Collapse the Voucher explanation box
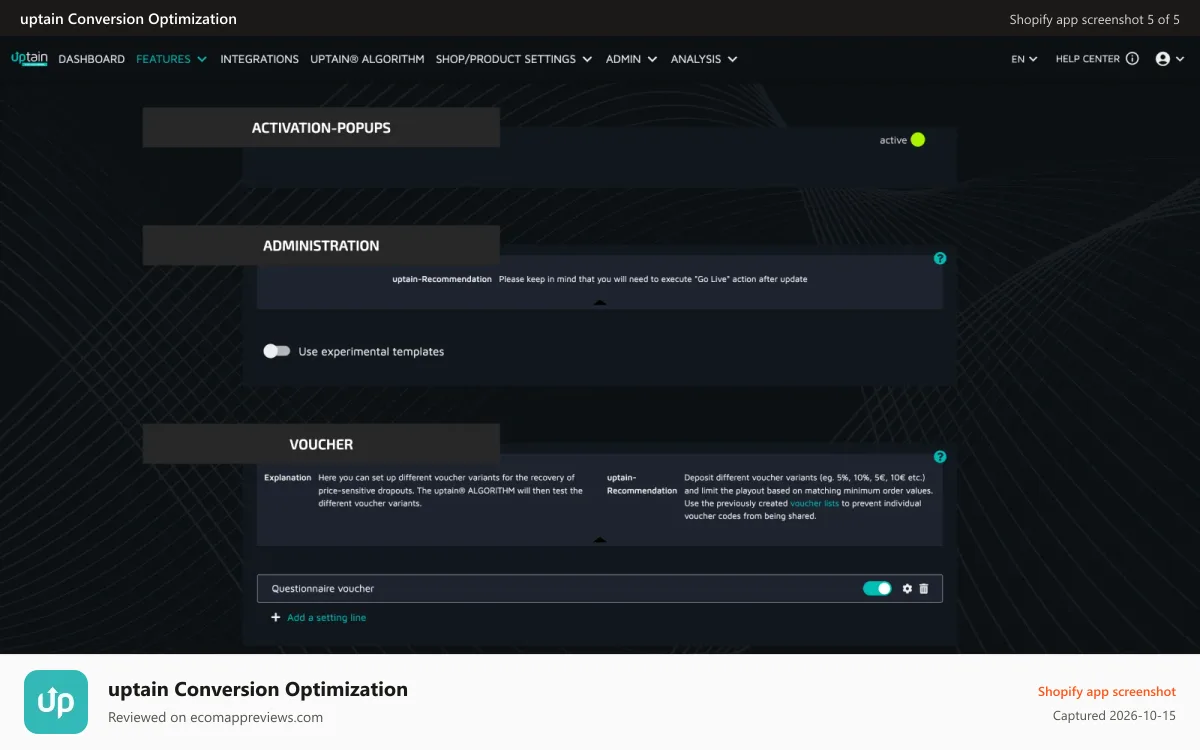The image size is (1200, 750). (x=600, y=539)
